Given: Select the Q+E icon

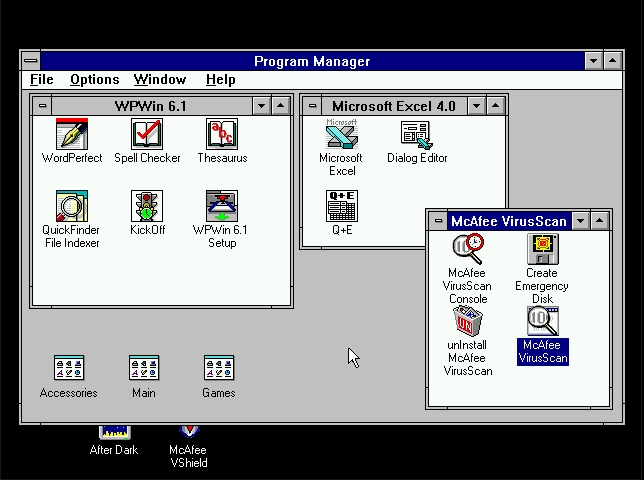Looking at the screenshot, I should (342, 206).
